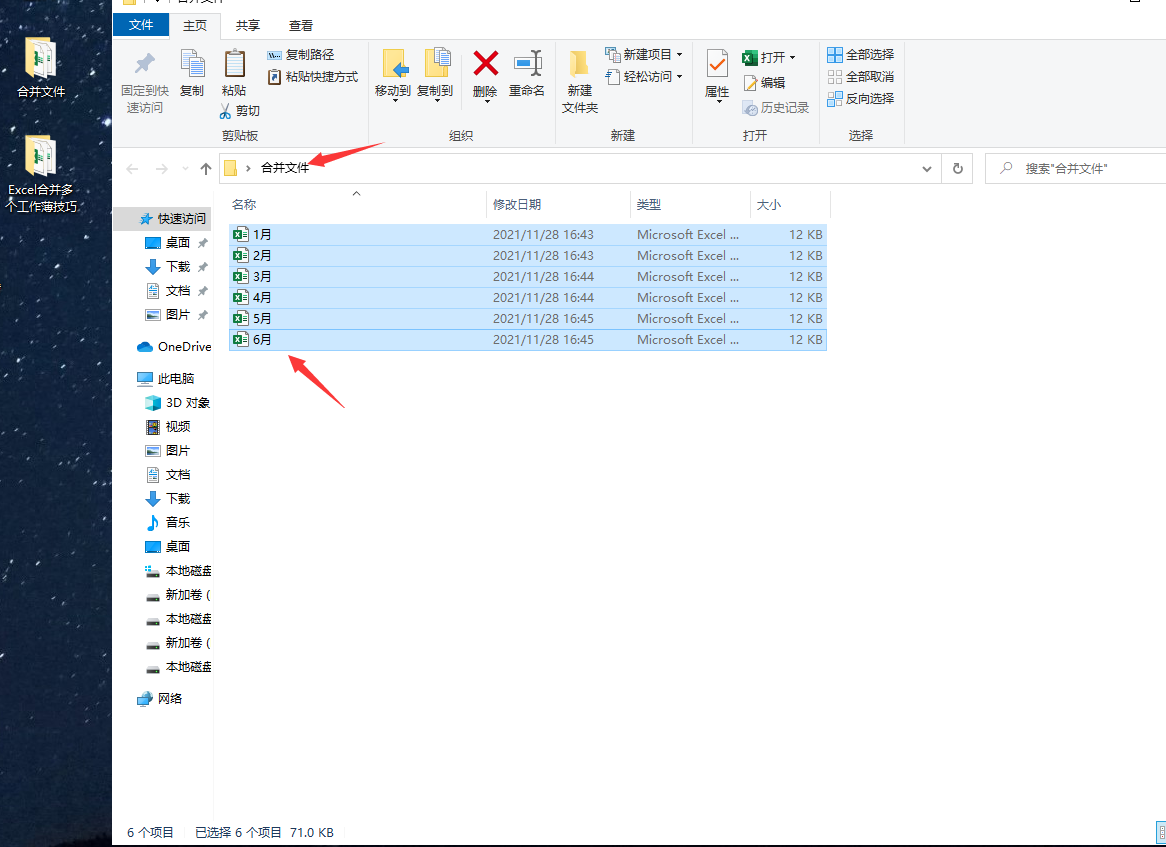Select the 1月 Excel file
Viewport: 1166px width, 847px height.
coord(528,234)
